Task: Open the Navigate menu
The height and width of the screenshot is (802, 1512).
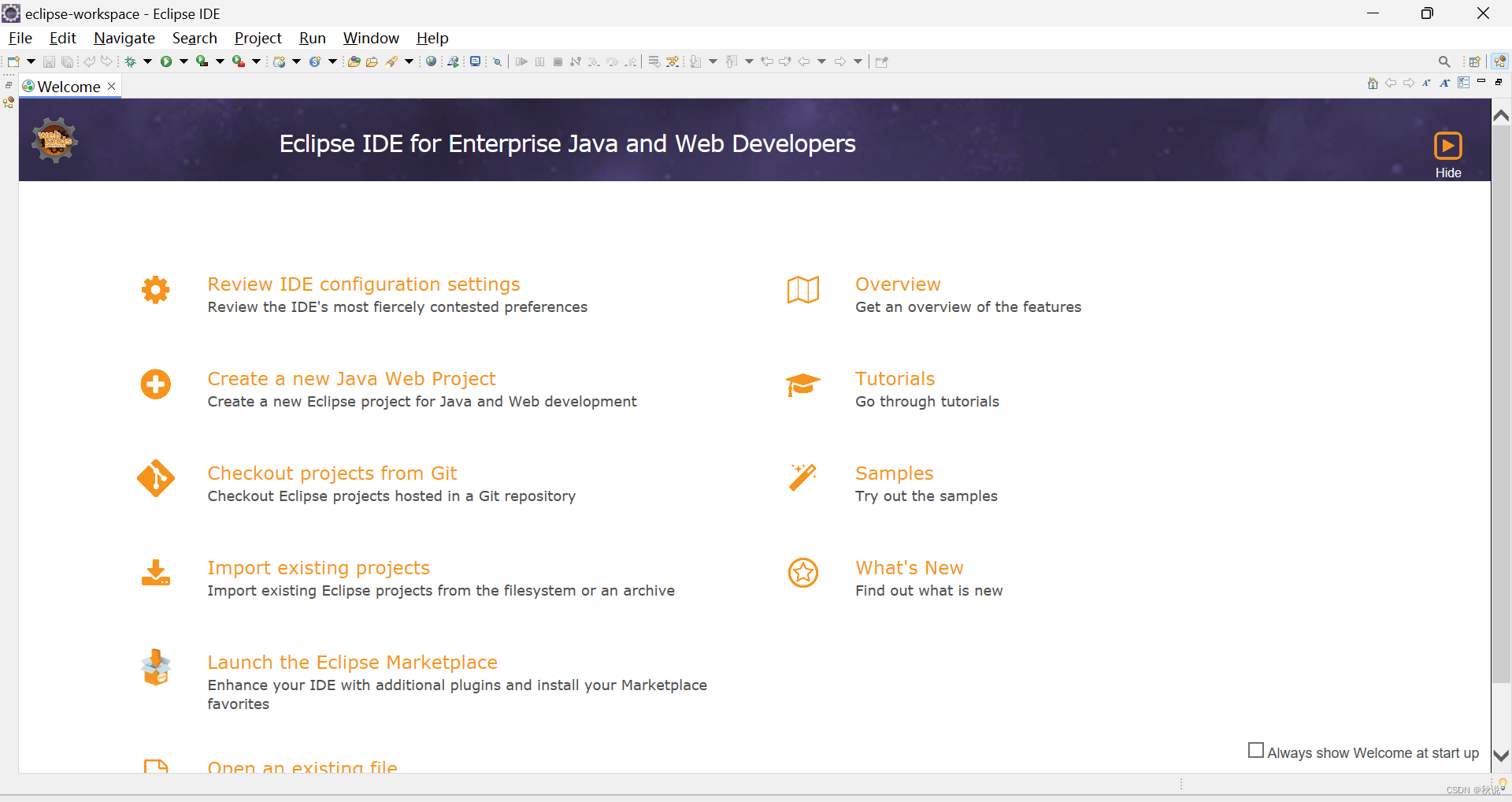Action: (124, 38)
